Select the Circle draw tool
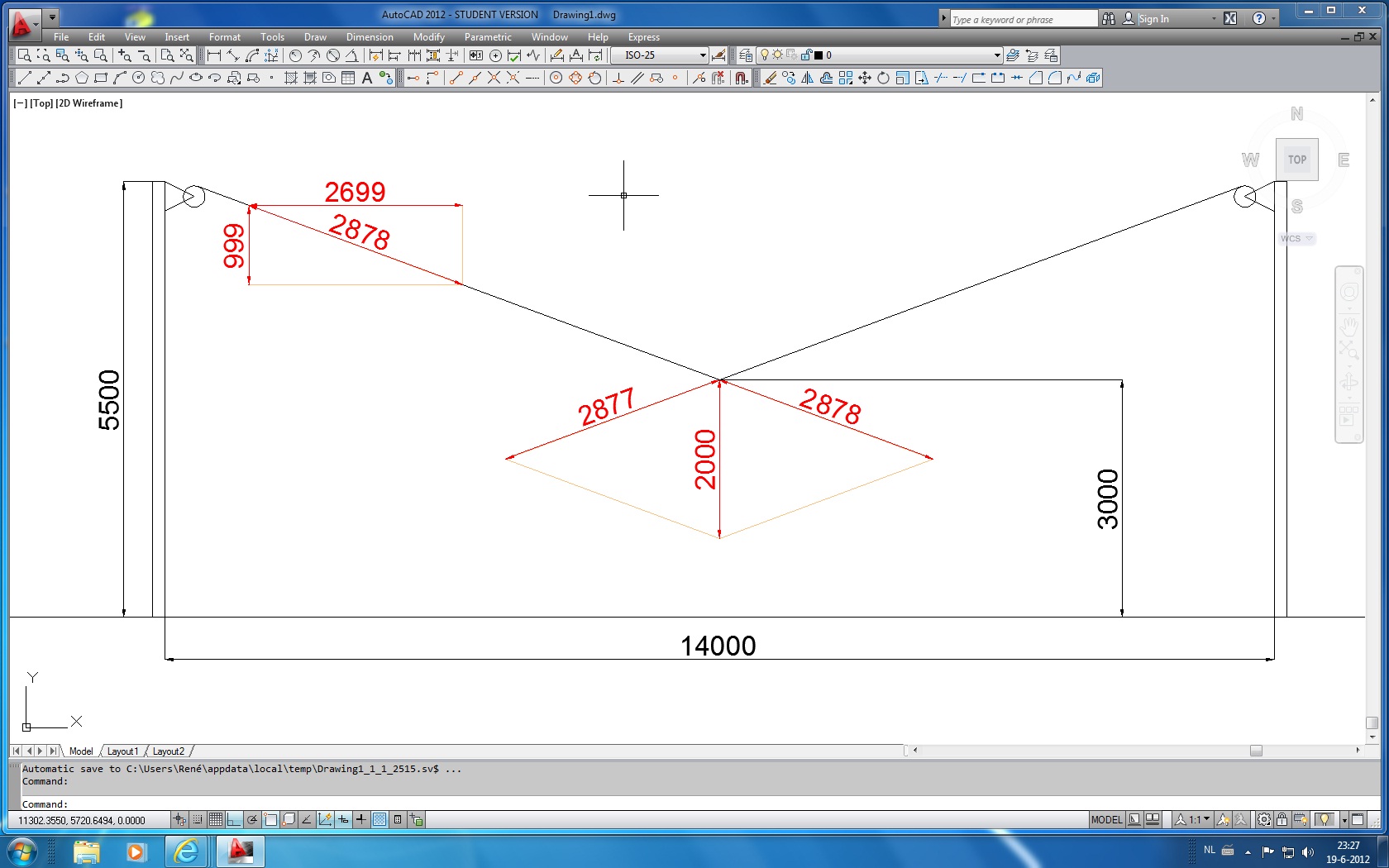 pyautogui.click(x=139, y=78)
